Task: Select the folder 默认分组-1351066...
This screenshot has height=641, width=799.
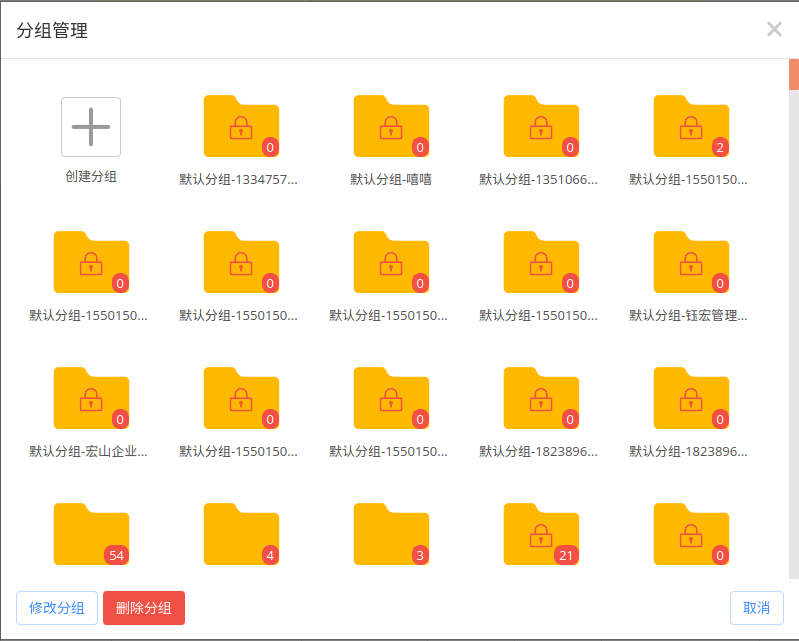Action: (541, 126)
